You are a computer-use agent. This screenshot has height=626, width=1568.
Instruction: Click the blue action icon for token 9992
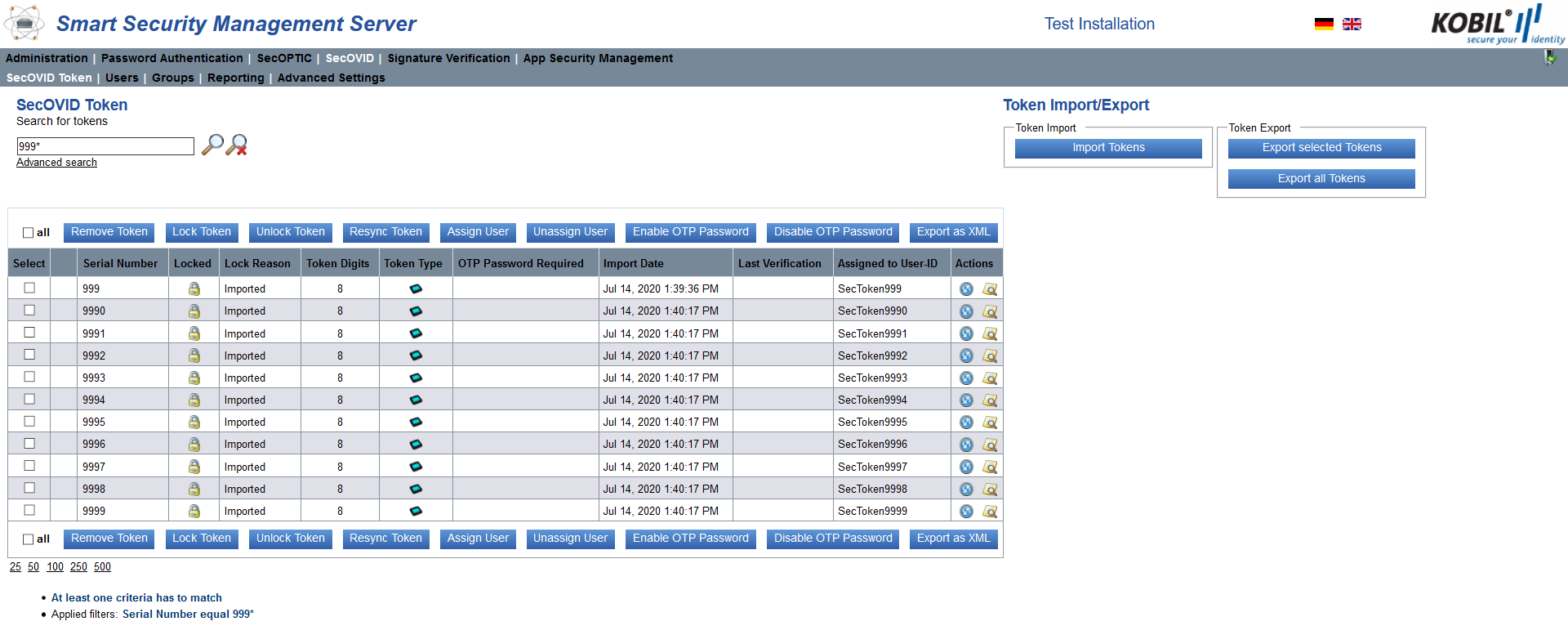[x=966, y=355]
